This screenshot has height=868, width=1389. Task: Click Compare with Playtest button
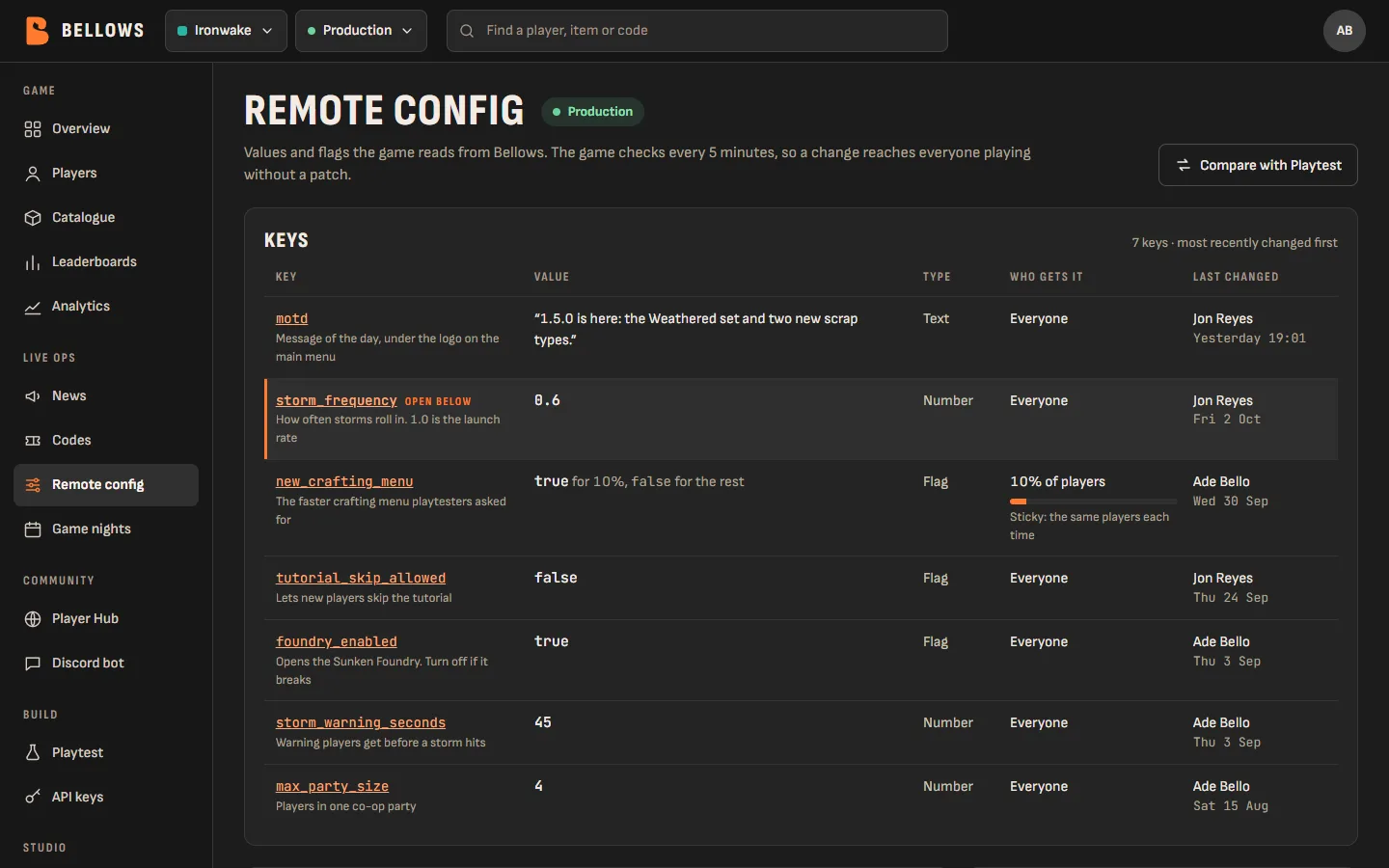tap(1258, 165)
